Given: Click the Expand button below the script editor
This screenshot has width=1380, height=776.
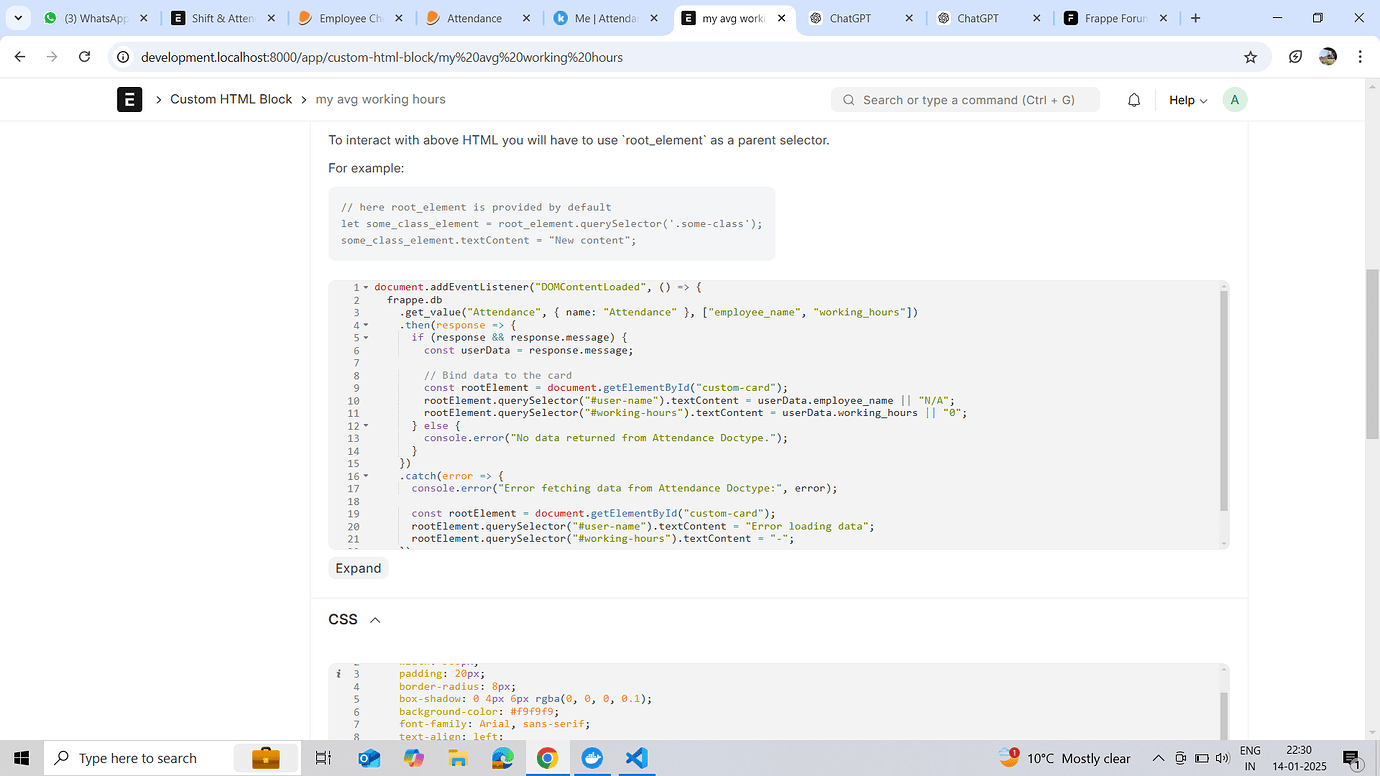Looking at the screenshot, I should pos(358,568).
